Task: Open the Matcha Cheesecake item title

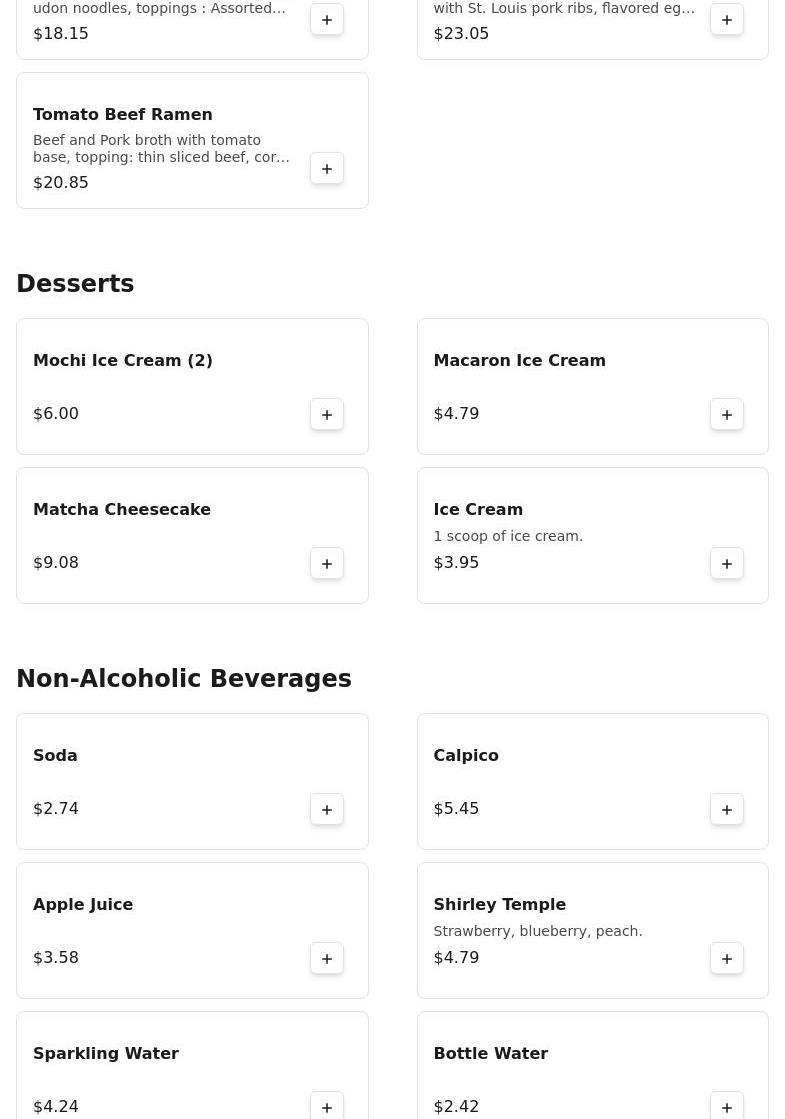Action: (x=122, y=510)
